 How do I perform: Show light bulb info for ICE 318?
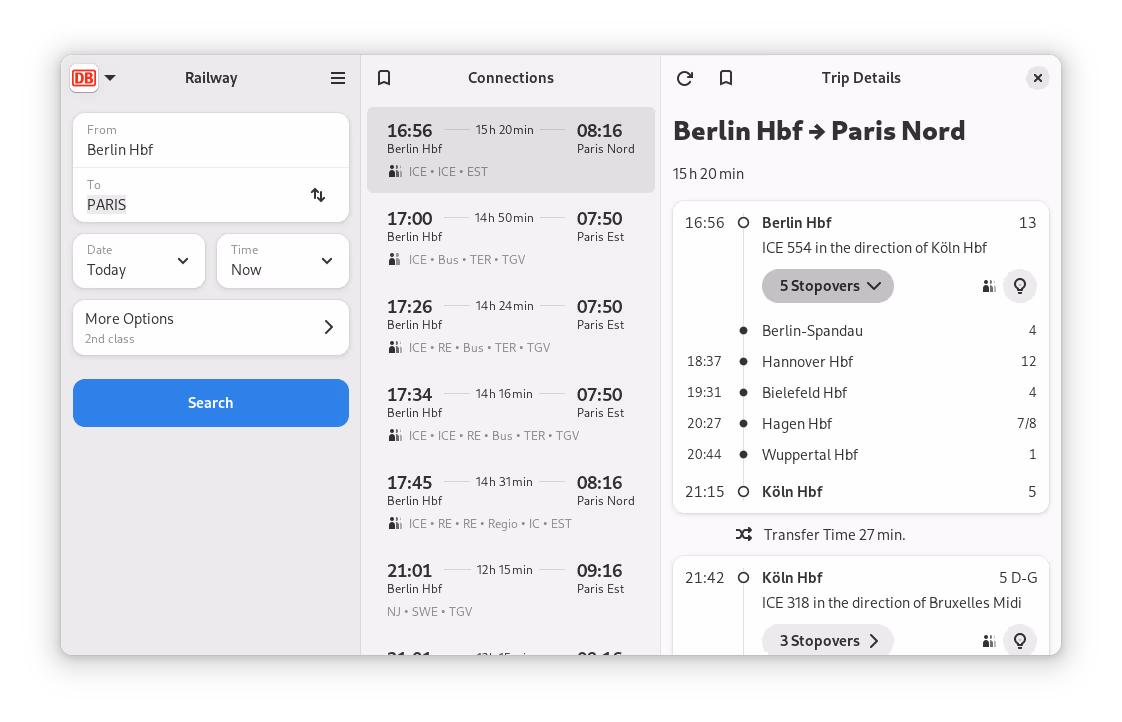[1020, 641]
